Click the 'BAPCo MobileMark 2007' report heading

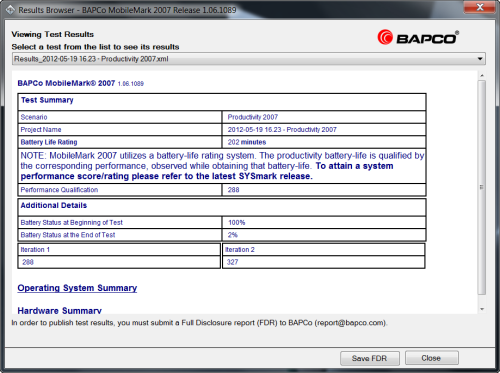(66, 83)
